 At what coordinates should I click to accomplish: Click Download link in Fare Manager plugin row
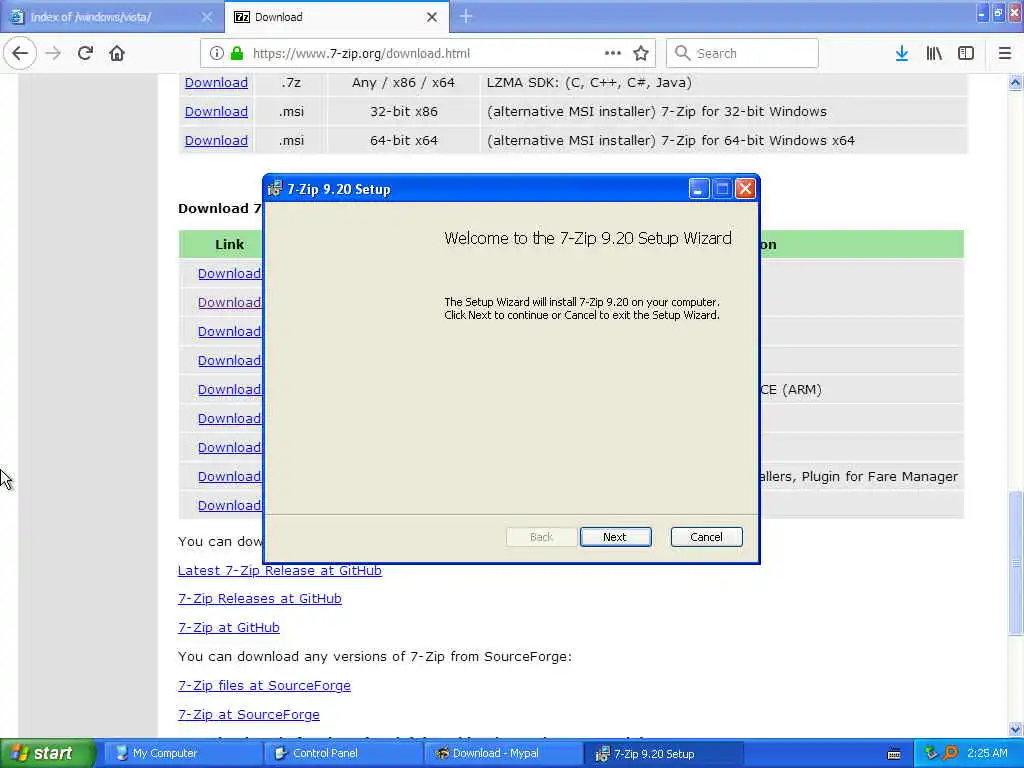[x=229, y=477]
